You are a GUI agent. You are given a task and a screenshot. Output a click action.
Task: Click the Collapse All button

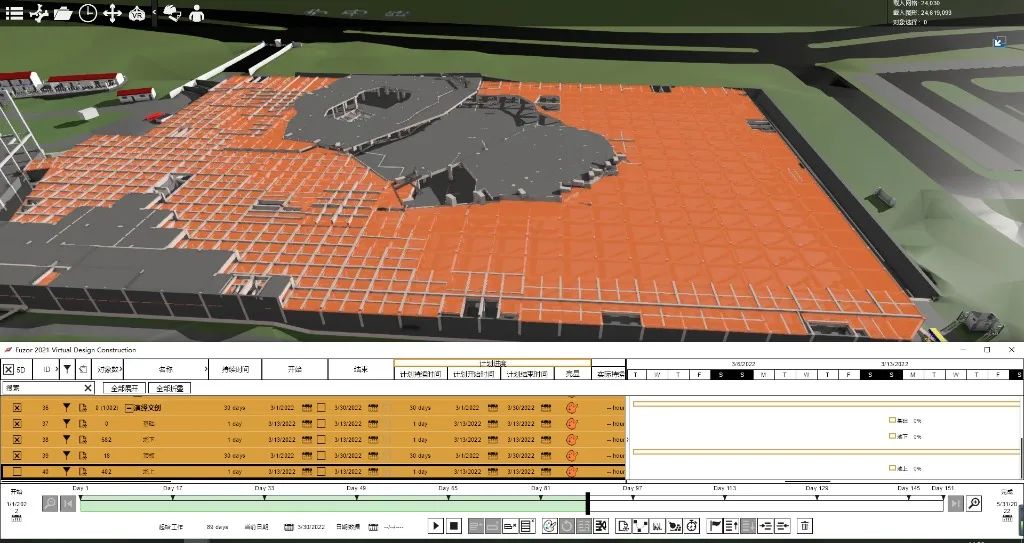pyautogui.click(x=169, y=388)
